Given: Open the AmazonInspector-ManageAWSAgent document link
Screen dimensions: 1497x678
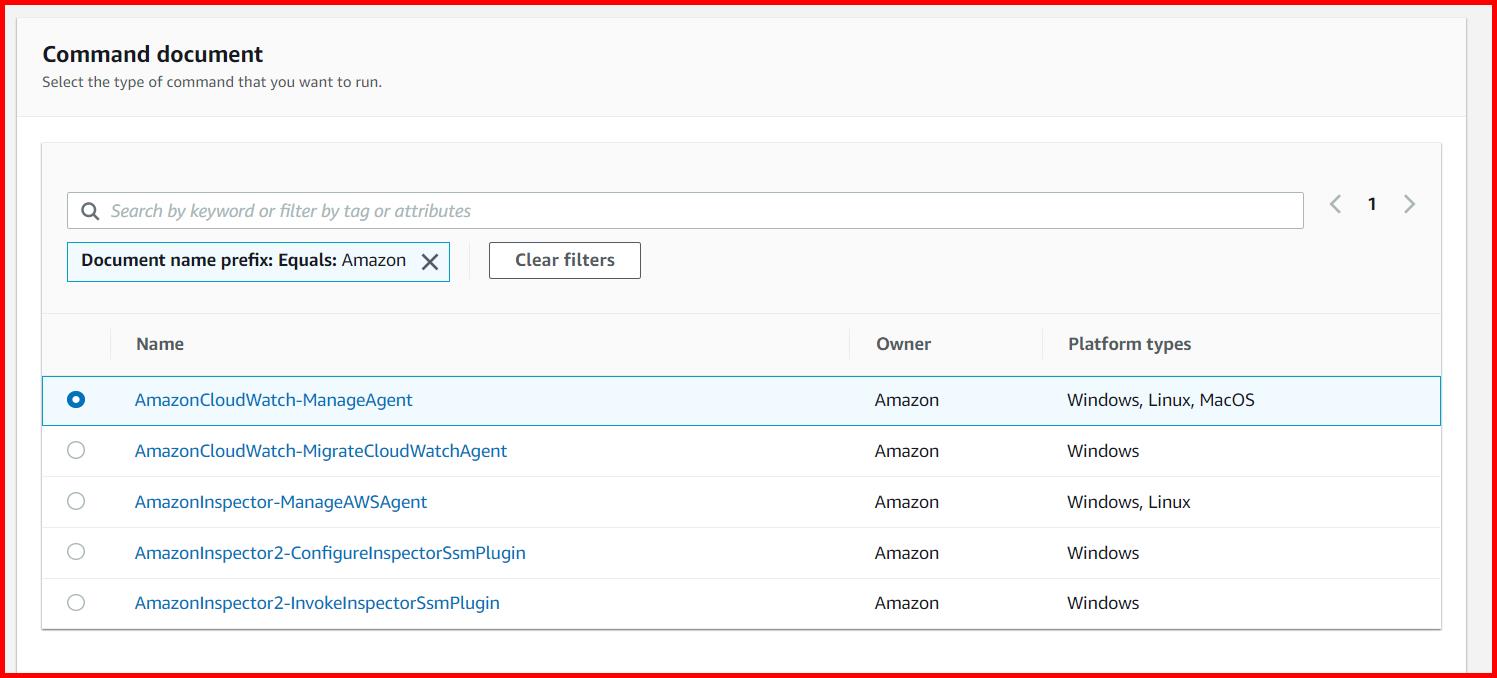Looking at the screenshot, I should [281, 501].
